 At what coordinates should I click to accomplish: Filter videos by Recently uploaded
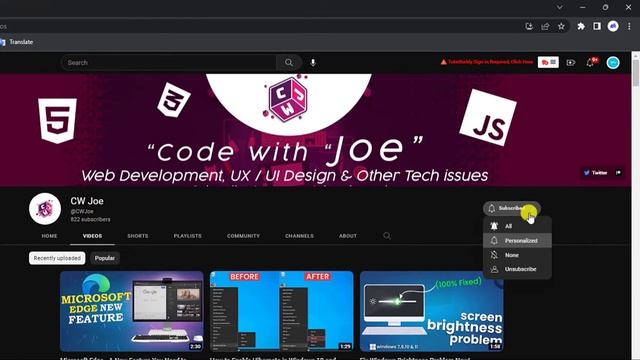(57, 258)
